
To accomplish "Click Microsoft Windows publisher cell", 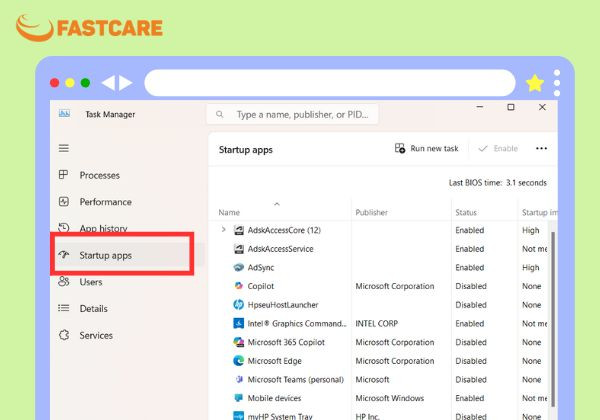I will (390, 398).
